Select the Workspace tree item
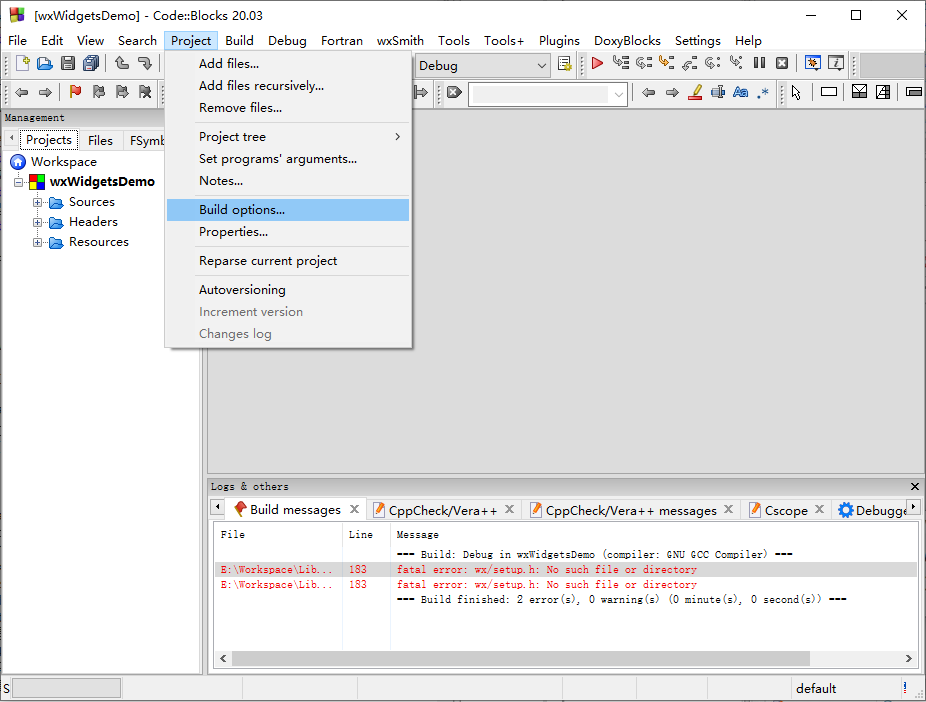The height and width of the screenshot is (702, 926). tap(64, 162)
